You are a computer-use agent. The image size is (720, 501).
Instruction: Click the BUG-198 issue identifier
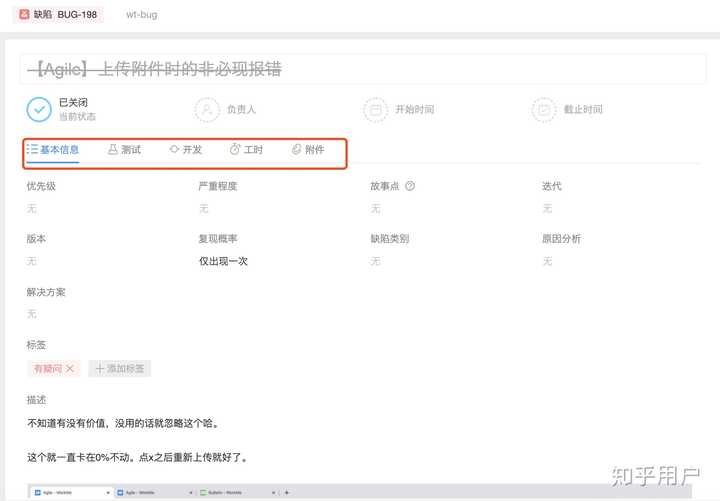pos(77,14)
